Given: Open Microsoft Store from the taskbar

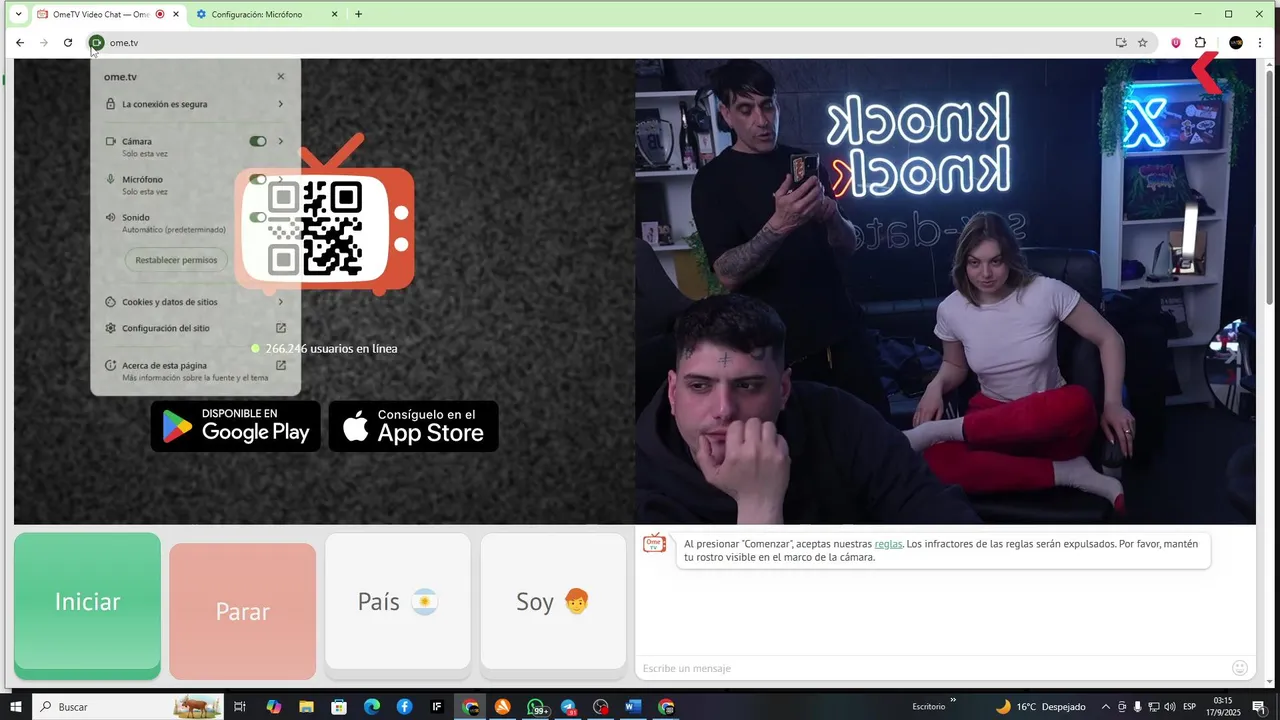Looking at the screenshot, I should click(x=339, y=707).
